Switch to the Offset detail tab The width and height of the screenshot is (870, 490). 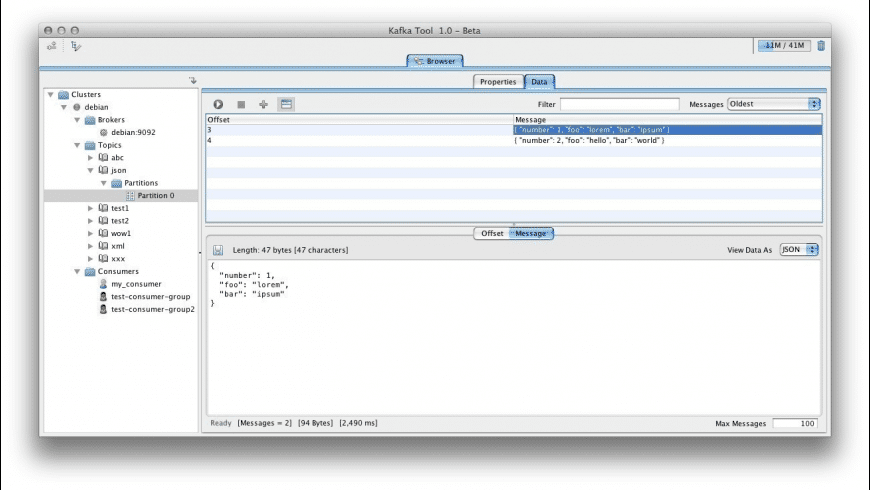point(492,234)
